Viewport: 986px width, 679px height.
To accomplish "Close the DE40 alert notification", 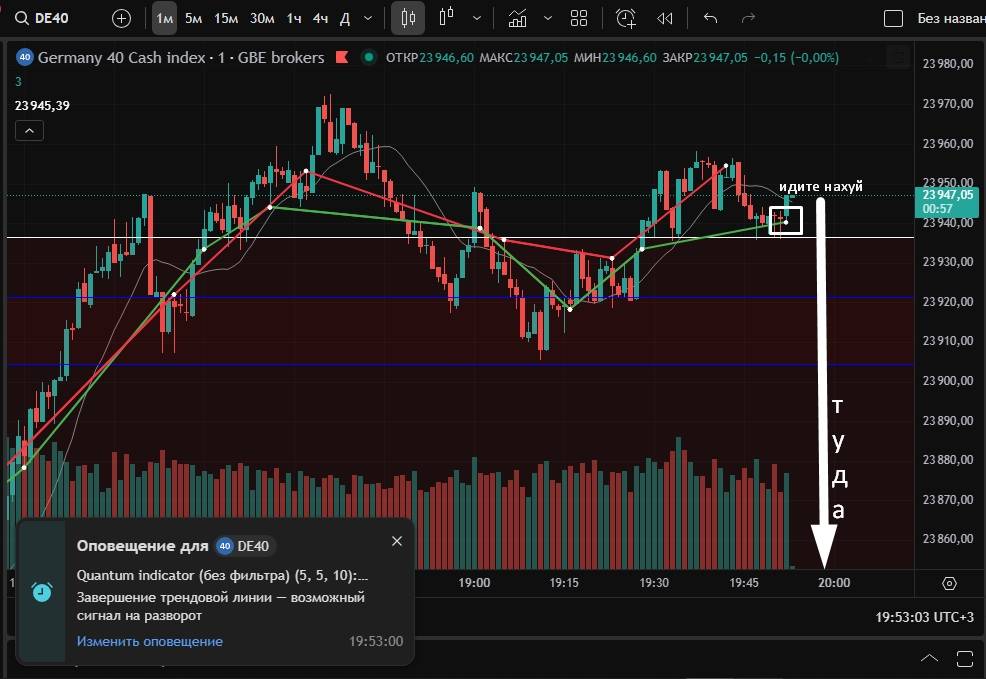I will pyautogui.click(x=397, y=541).
